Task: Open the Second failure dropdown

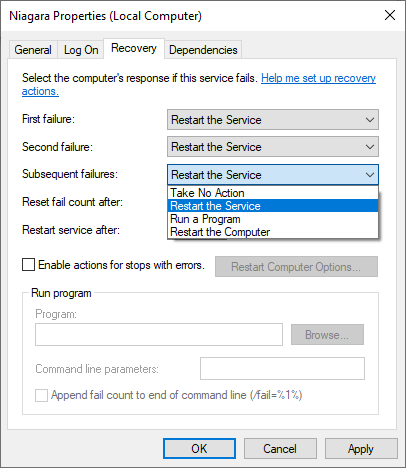Action: (x=273, y=147)
